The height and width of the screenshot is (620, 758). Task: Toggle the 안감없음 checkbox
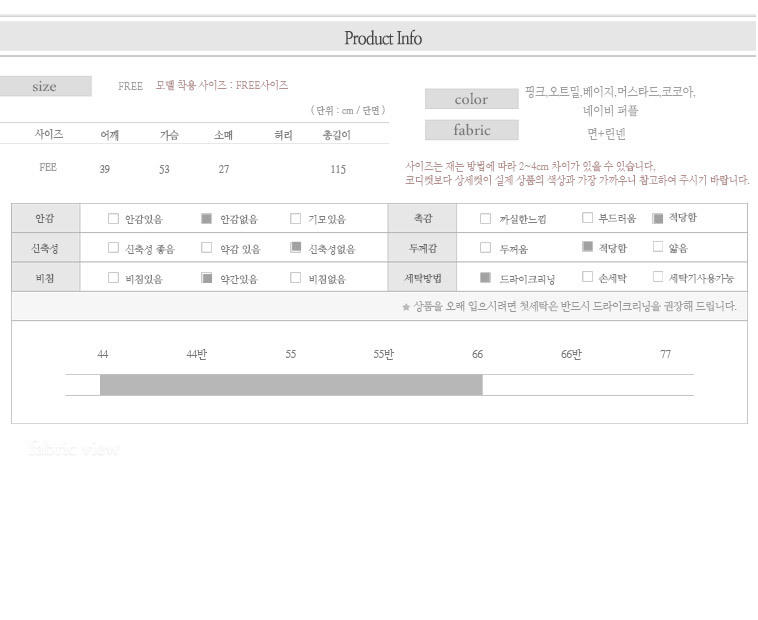pos(207,219)
